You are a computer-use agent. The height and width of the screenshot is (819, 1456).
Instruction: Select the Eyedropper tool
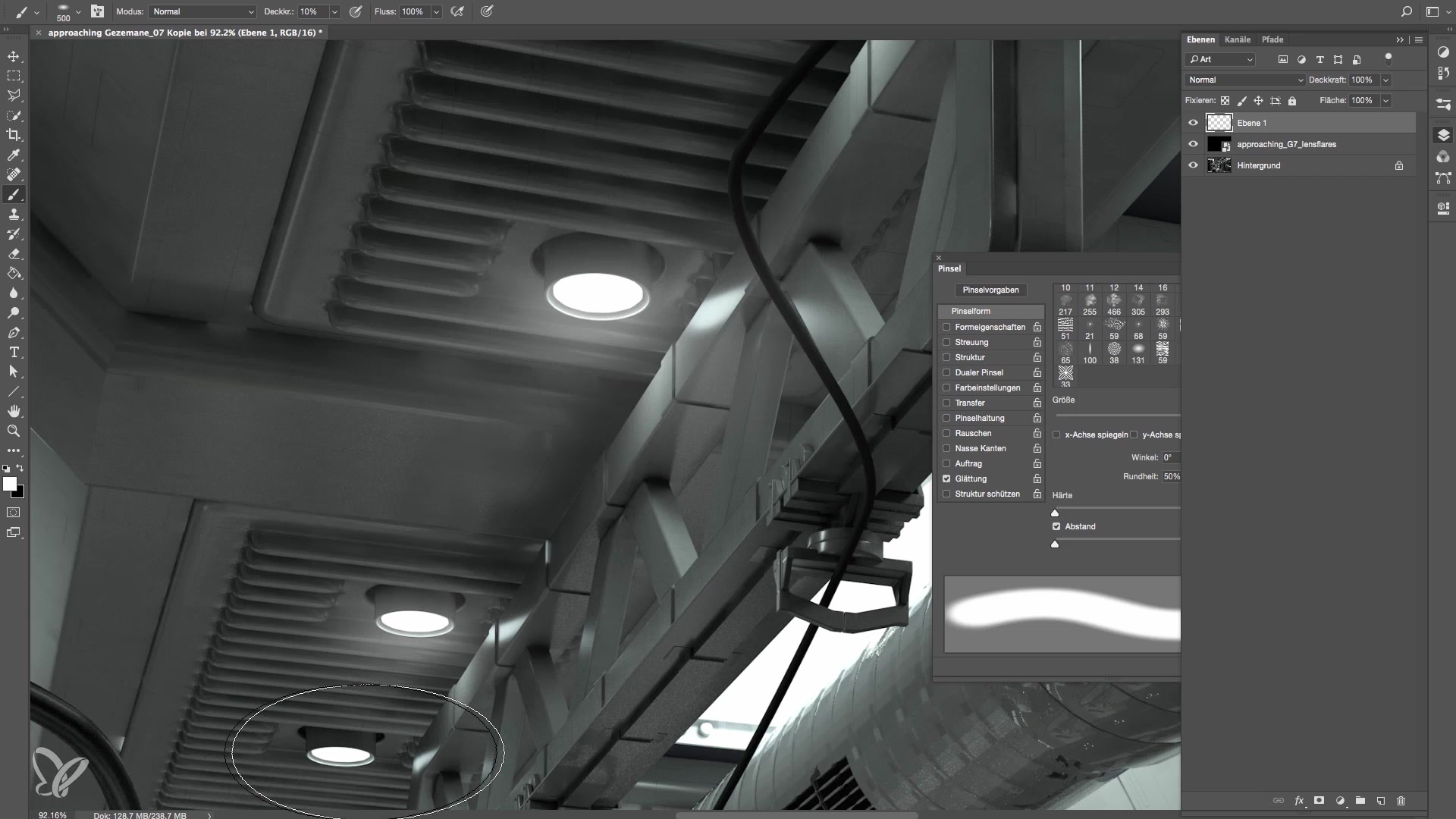(x=14, y=155)
